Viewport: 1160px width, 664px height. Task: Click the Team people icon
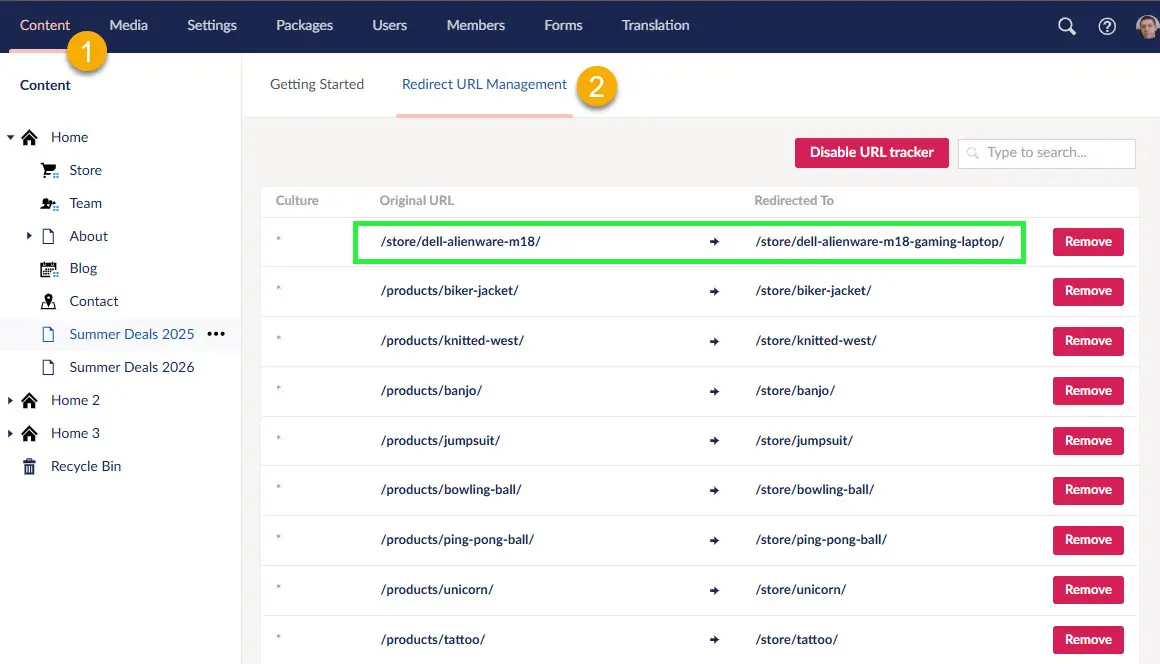pos(48,203)
